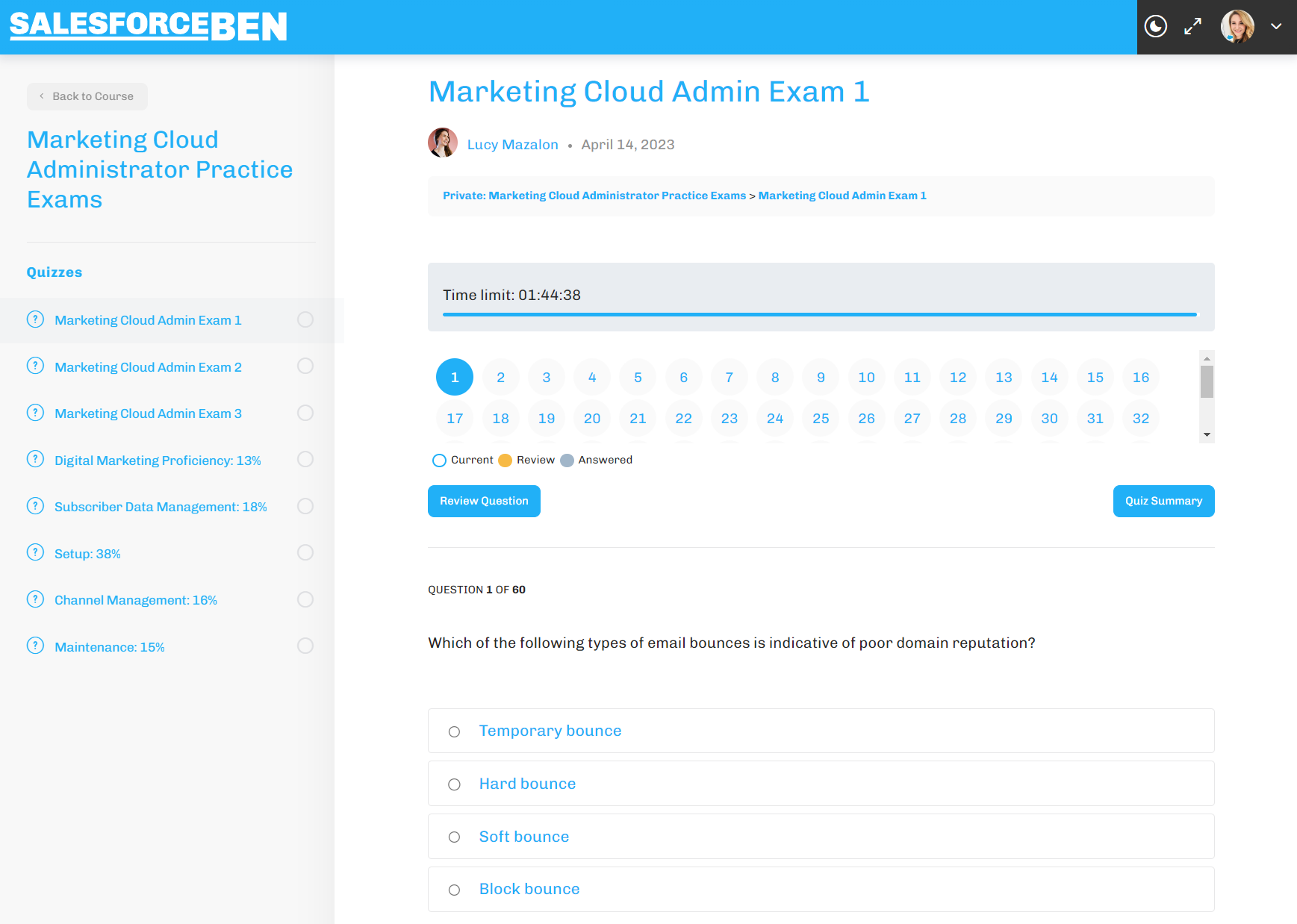This screenshot has width=1297, height=924.
Task: Open Marketing Cloud Admin Exam 3 quiz
Action: [x=148, y=413]
